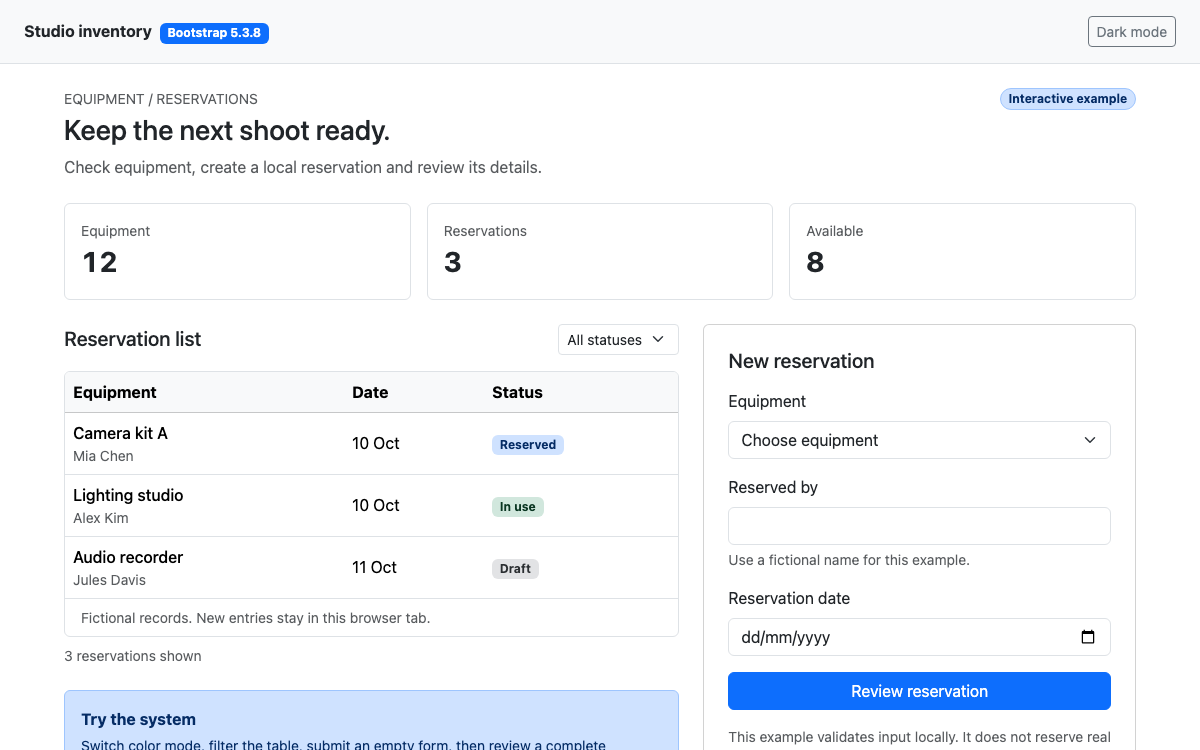Expand the Choose equipment dropdown
The width and height of the screenshot is (1200, 750).
(919, 440)
